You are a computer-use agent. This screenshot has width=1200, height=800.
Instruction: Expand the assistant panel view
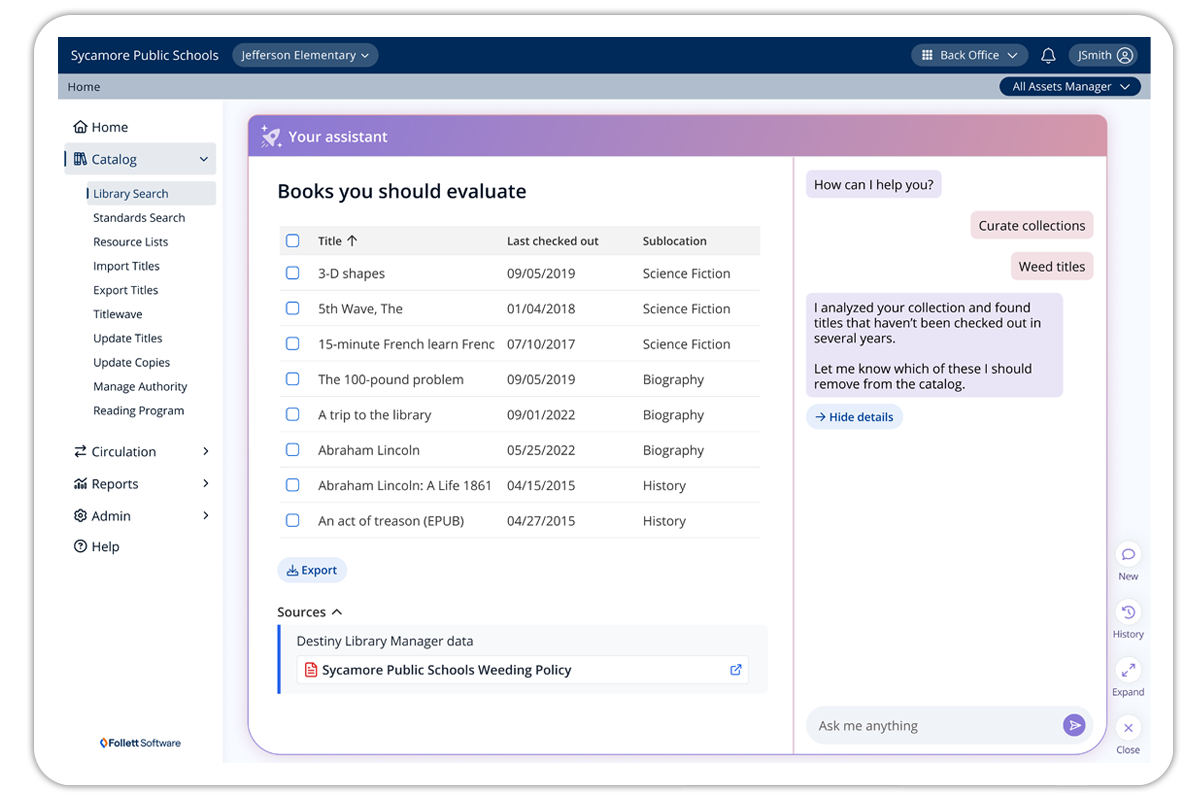(1128, 670)
